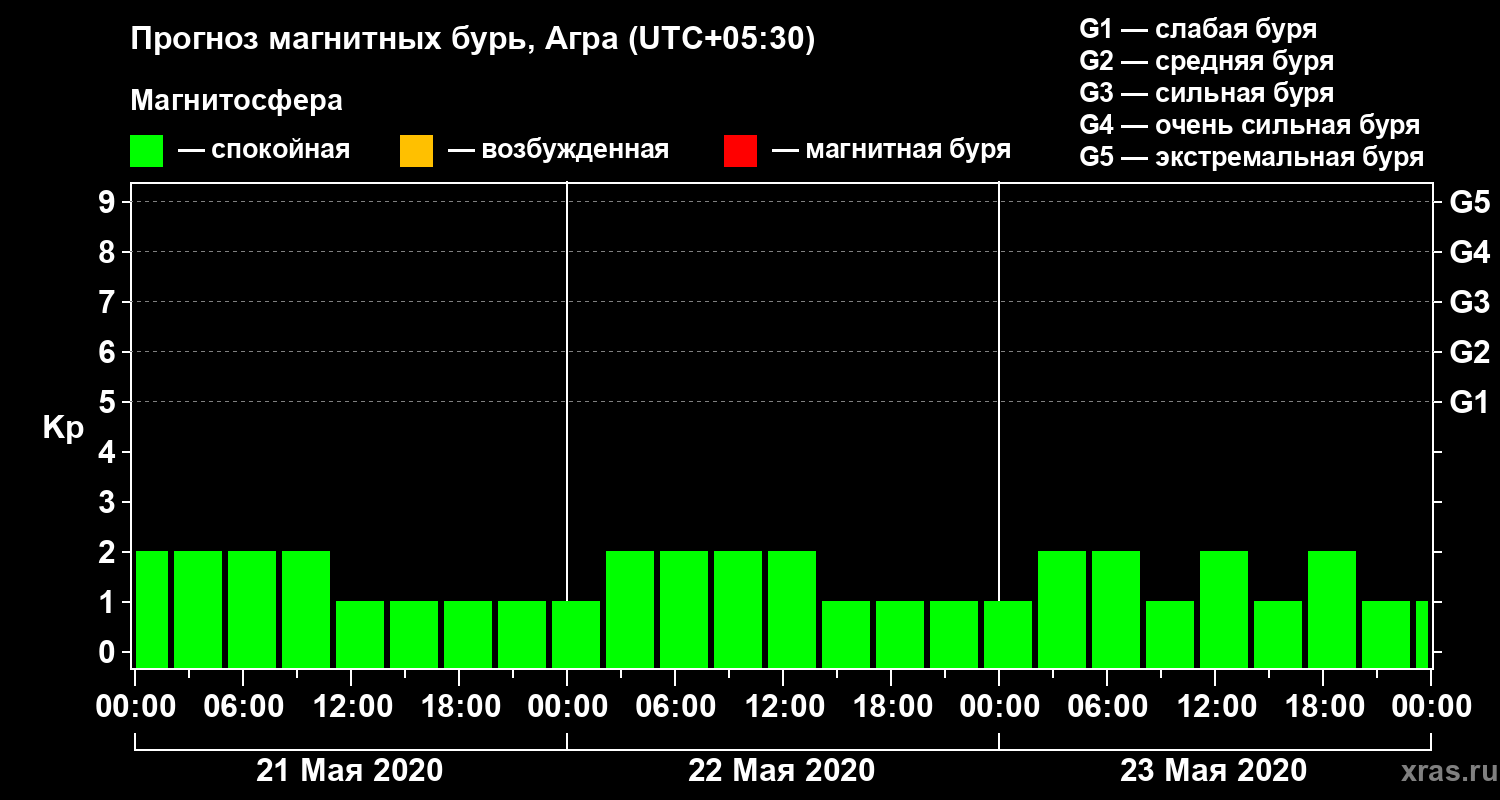Click the G4 label on the right axis
Screen dimensions: 1500x800
(x=1470, y=252)
